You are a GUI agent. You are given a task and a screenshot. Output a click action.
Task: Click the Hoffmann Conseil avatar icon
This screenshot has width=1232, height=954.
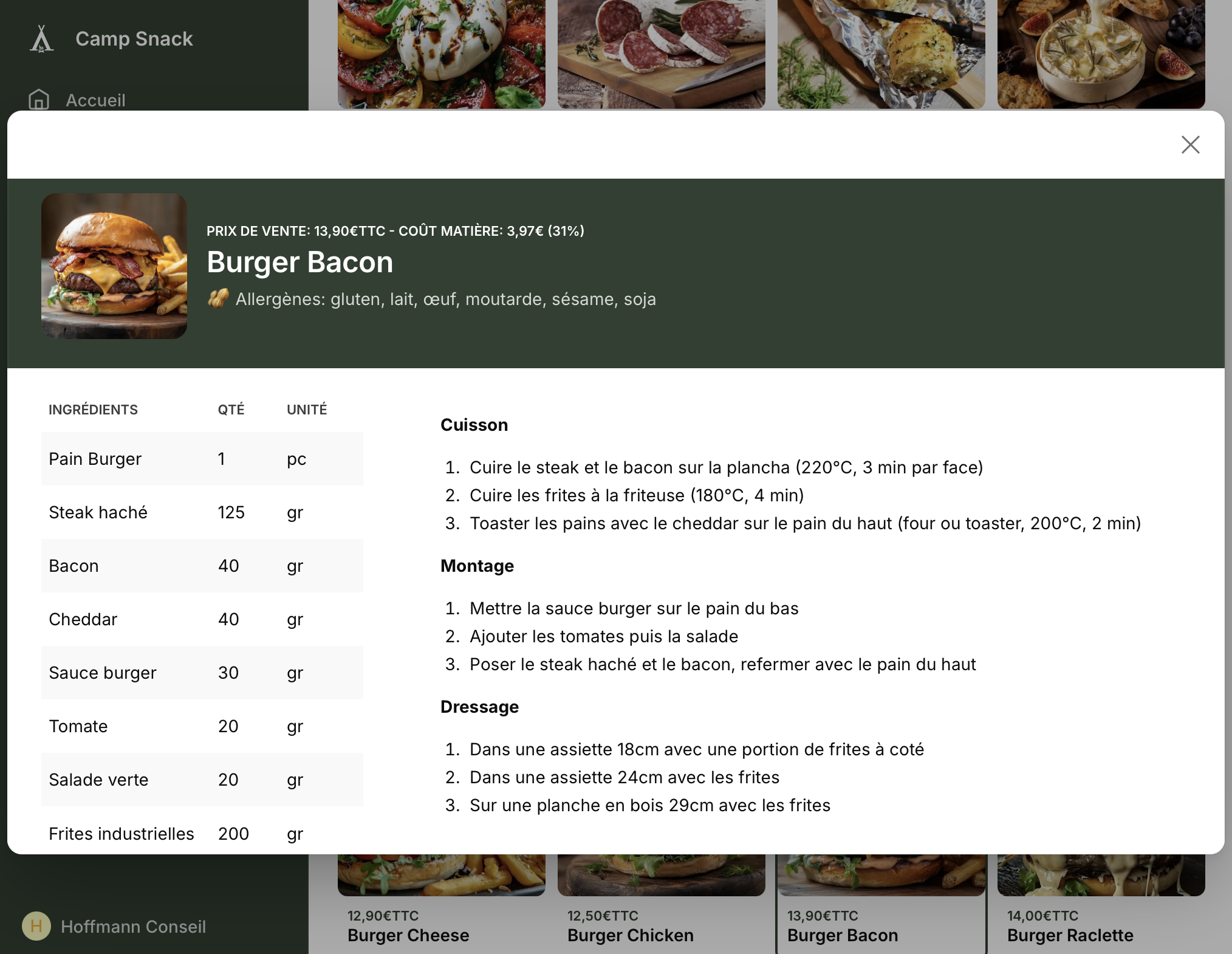(x=36, y=926)
